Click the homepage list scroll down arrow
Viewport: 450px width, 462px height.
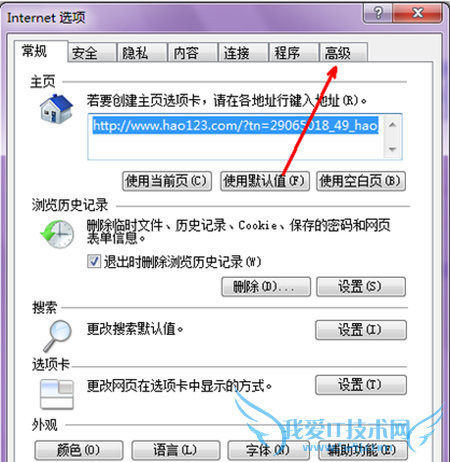[393, 149]
